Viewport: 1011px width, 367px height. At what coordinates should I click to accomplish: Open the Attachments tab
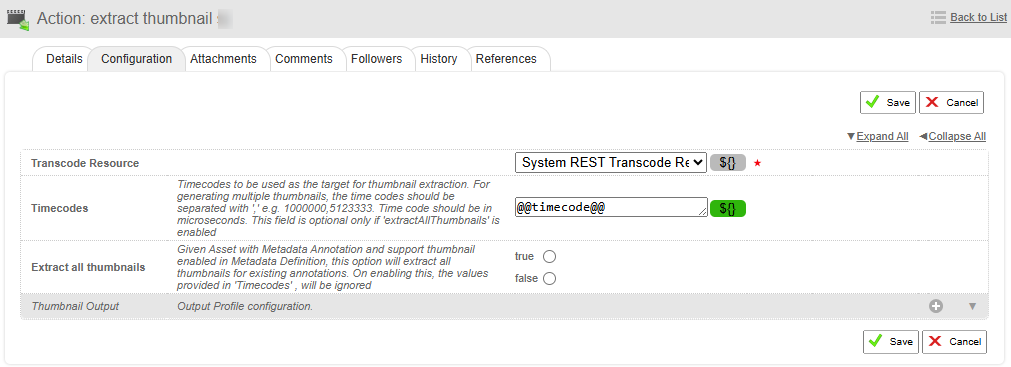tap(223, 59)
